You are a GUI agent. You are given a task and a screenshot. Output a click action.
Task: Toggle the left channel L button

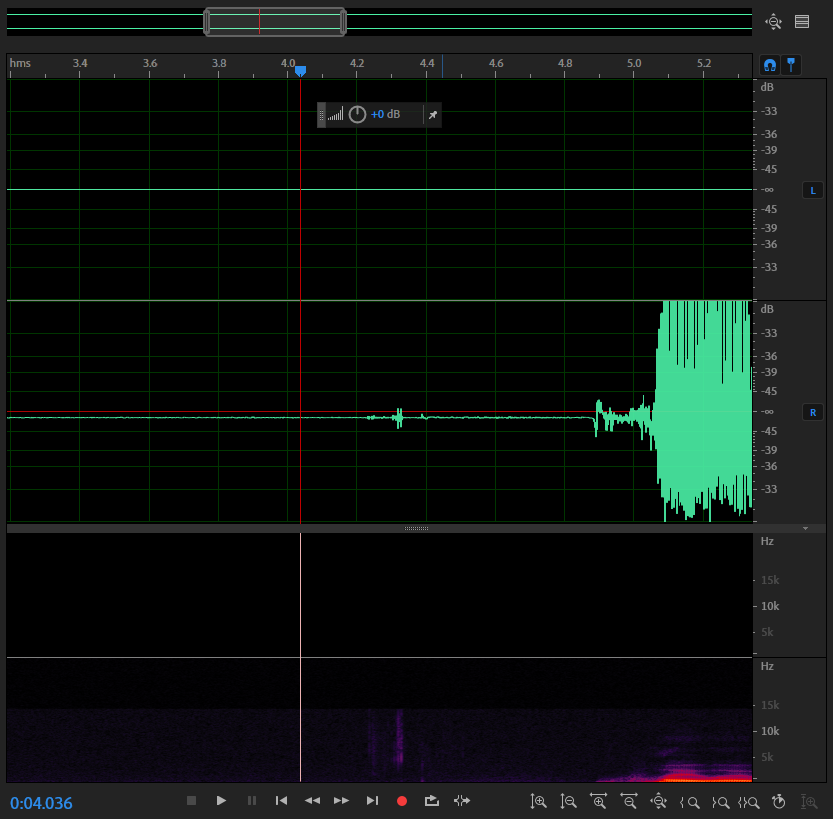coord(812,190)
